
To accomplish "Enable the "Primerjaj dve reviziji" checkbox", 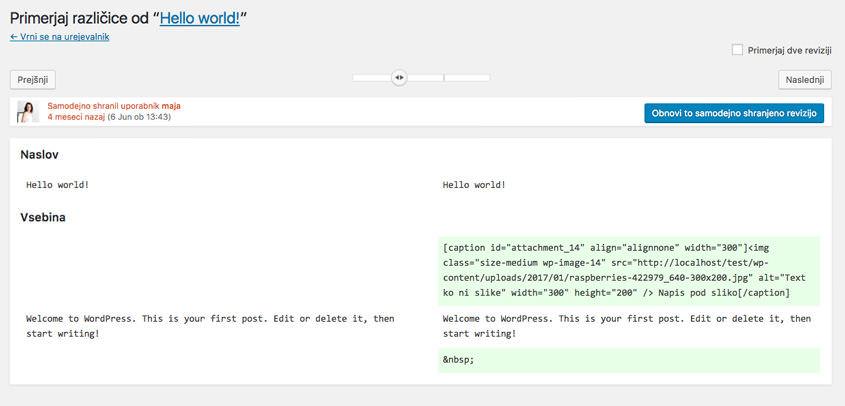I will pos(737,50).
